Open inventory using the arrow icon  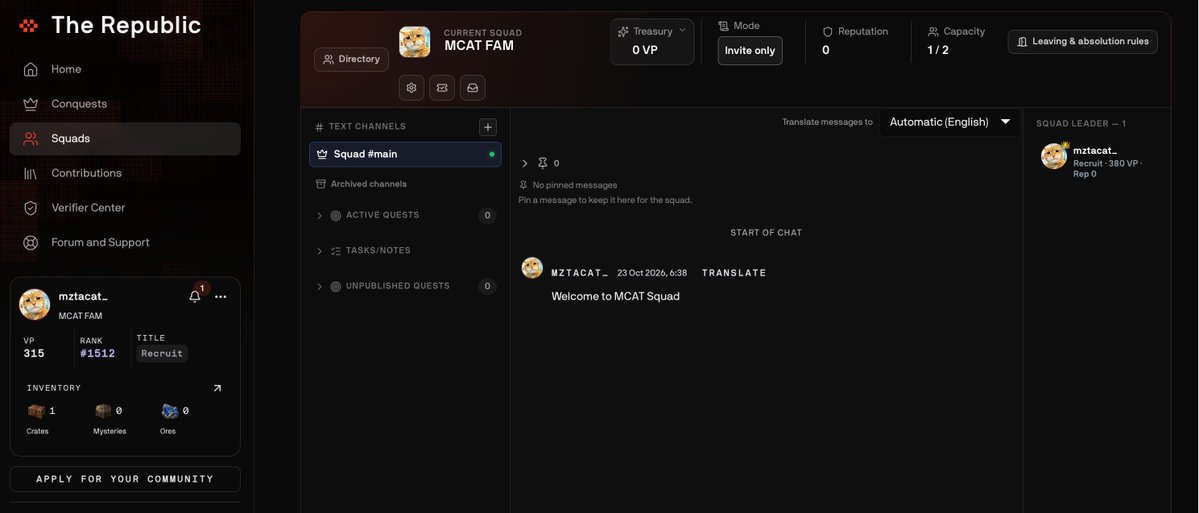217,388
